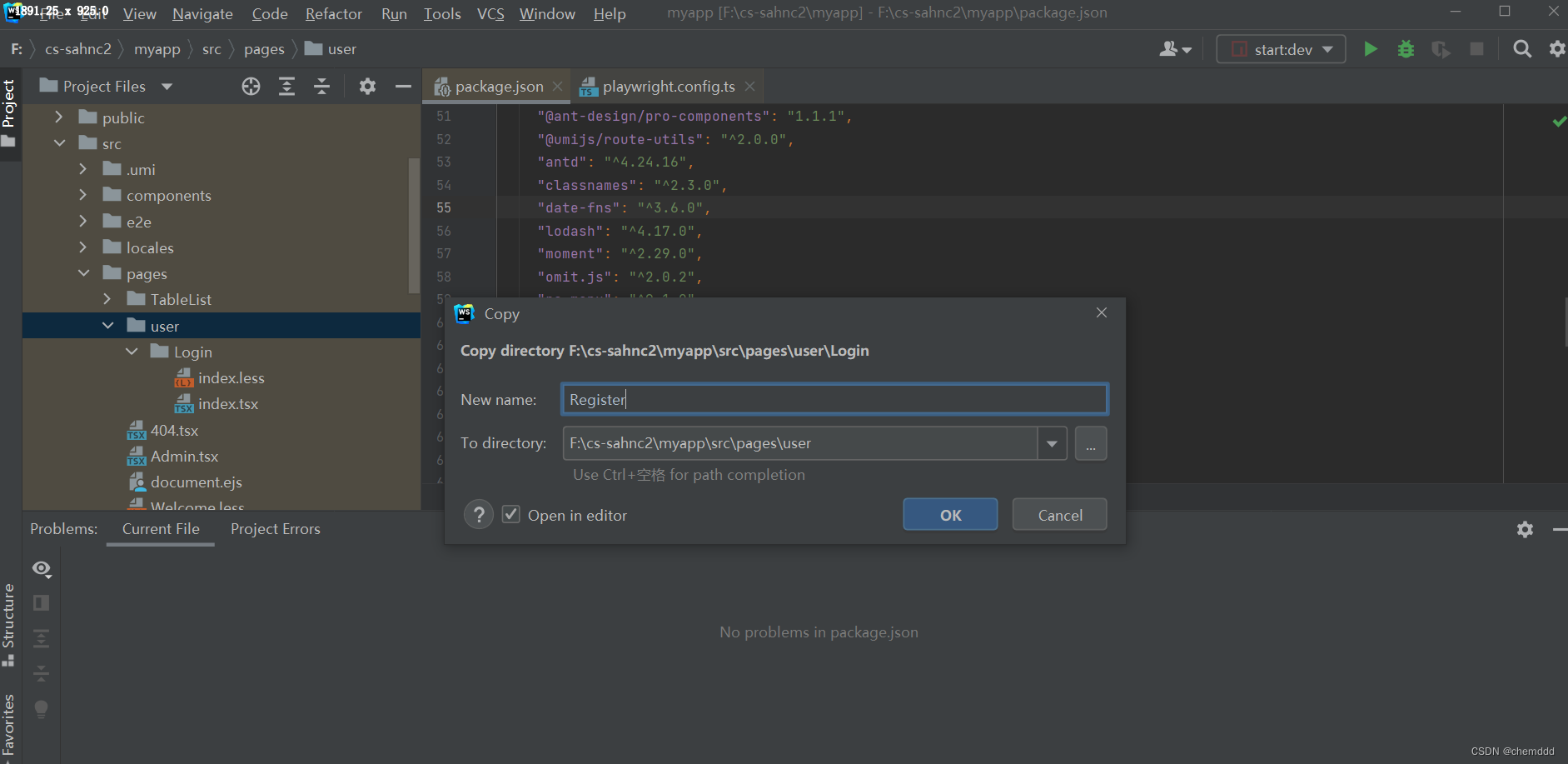Viewport: 1568px width, 764px height.
Task: Click the myapp breadcrumb
Action: coord(157,49)
